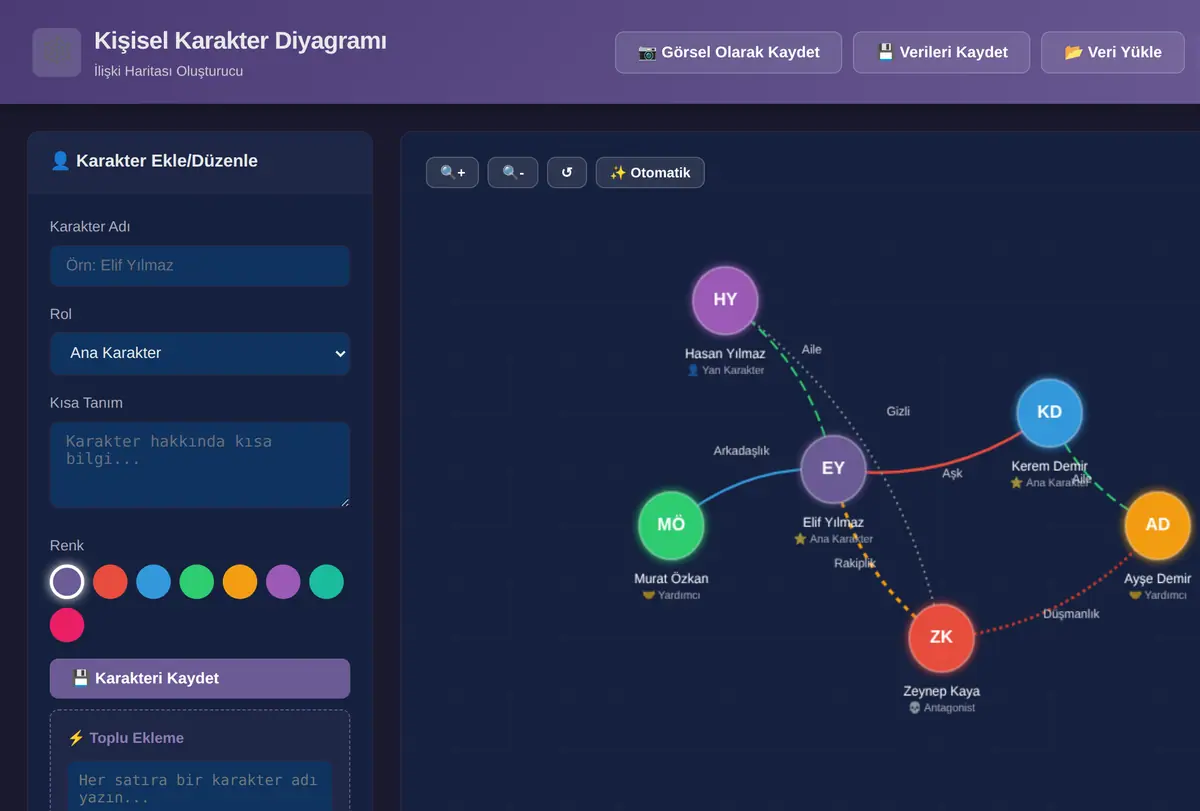Pick the red color swatch
This screenshot has width=1200, height=811.
click(x=110, y=581)
